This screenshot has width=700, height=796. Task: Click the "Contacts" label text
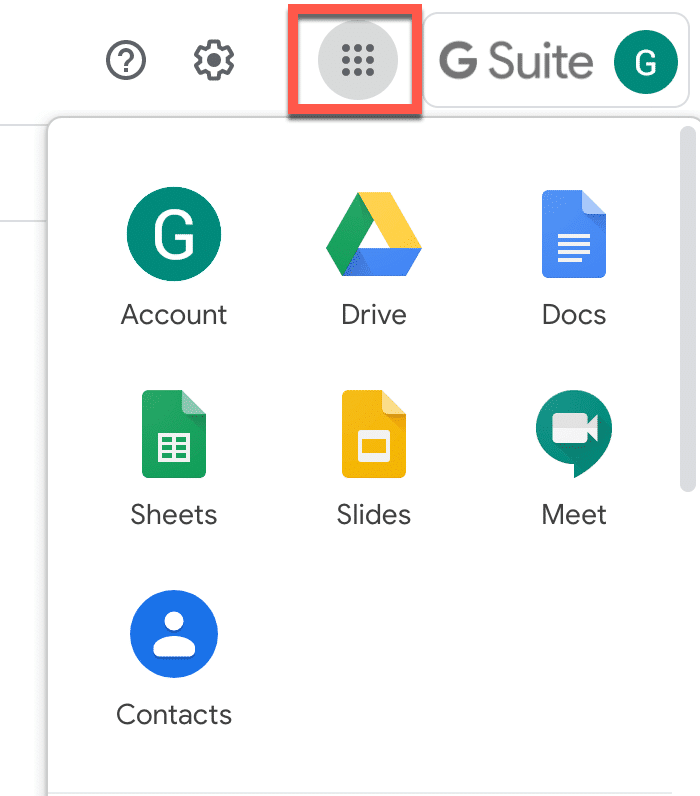(174, 715)
